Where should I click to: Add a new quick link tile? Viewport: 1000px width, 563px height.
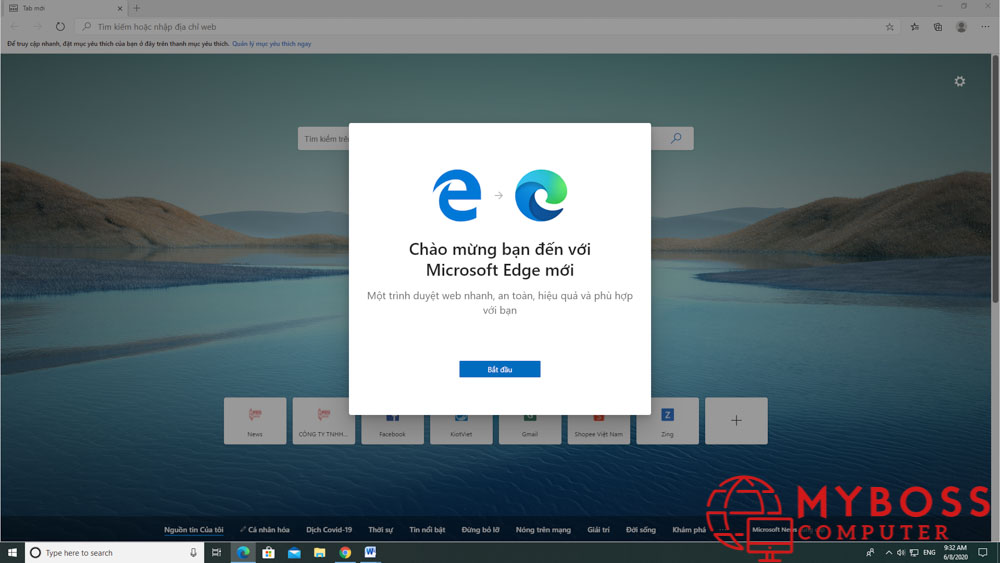(736, 420)
